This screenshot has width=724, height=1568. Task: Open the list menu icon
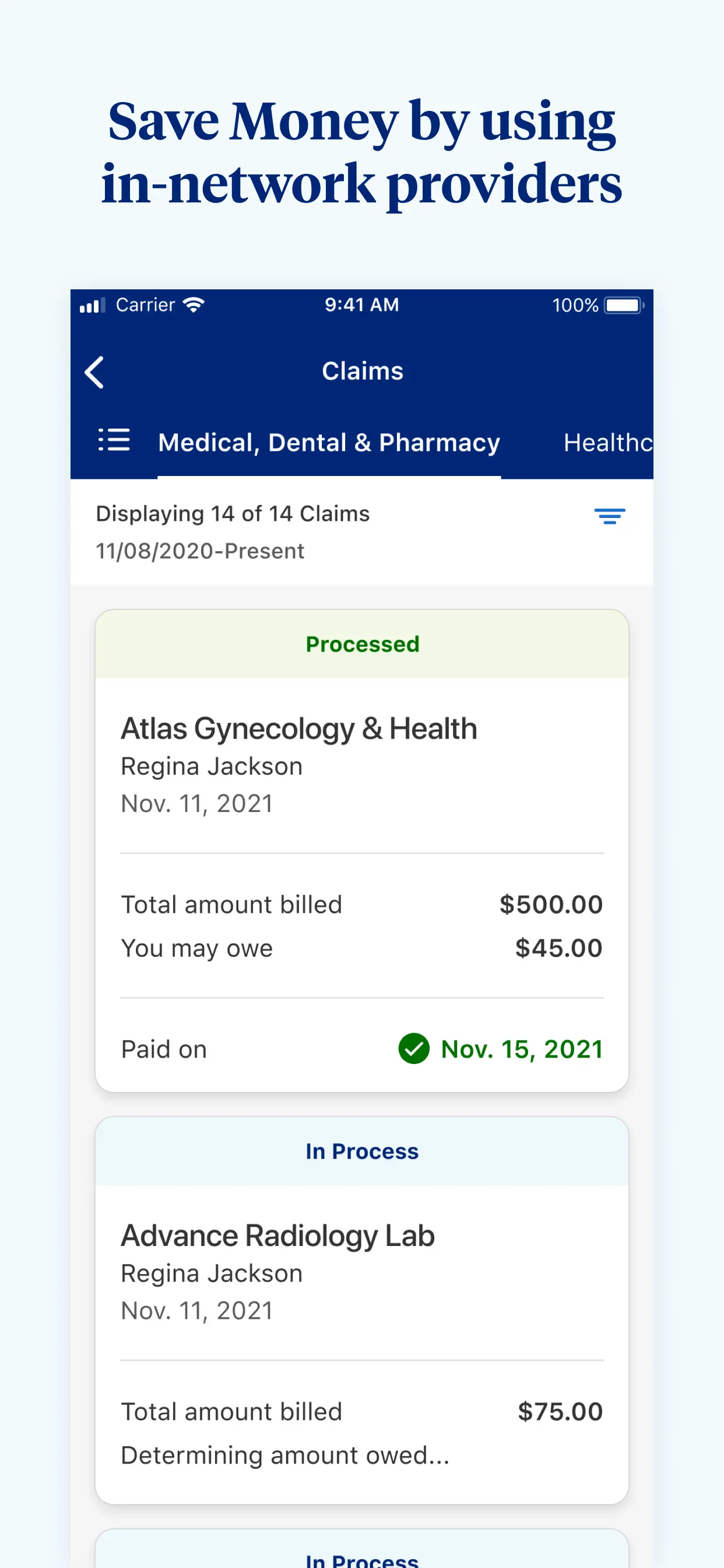[x=114, y=439]
